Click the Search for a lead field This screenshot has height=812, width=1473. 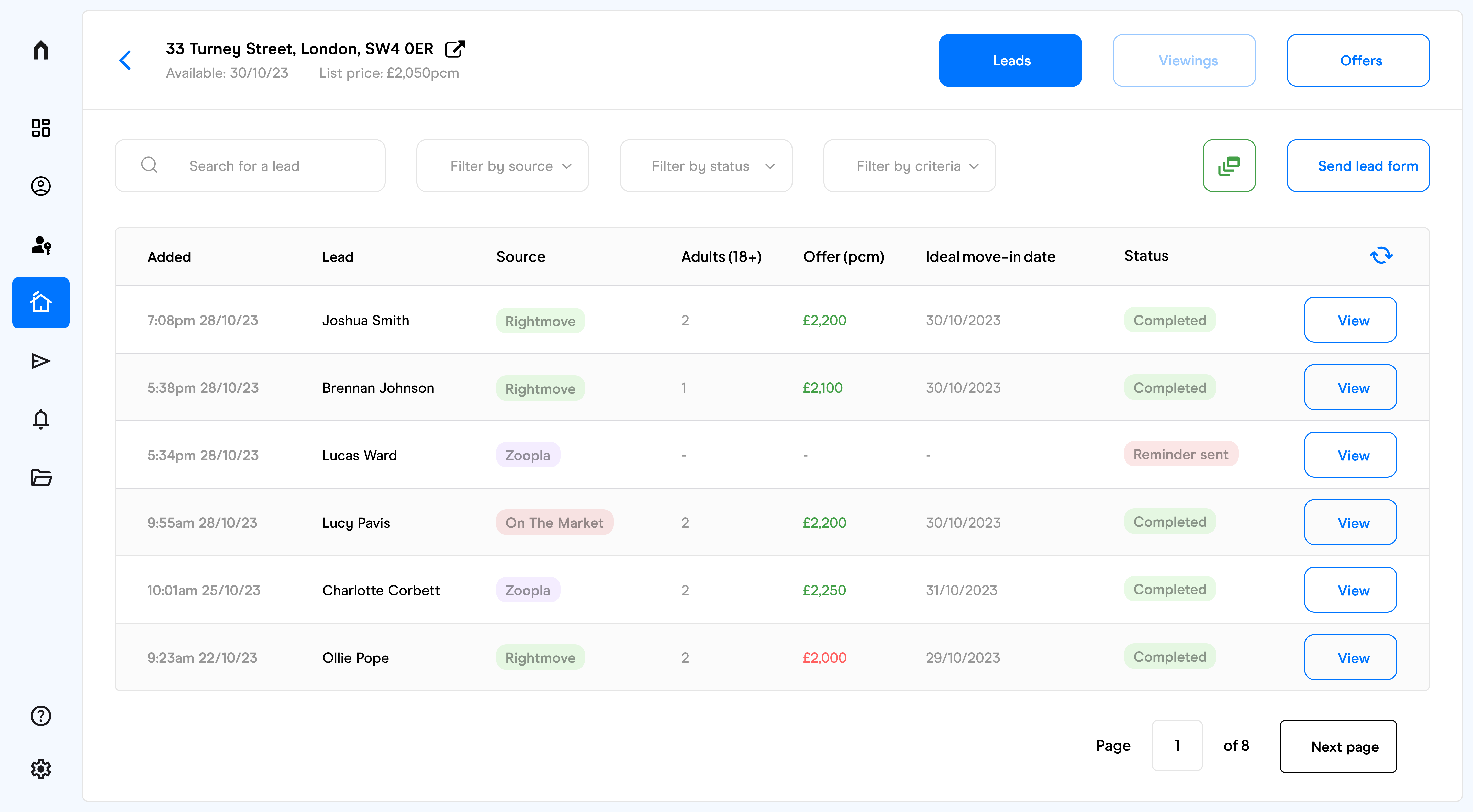[250, 166]
